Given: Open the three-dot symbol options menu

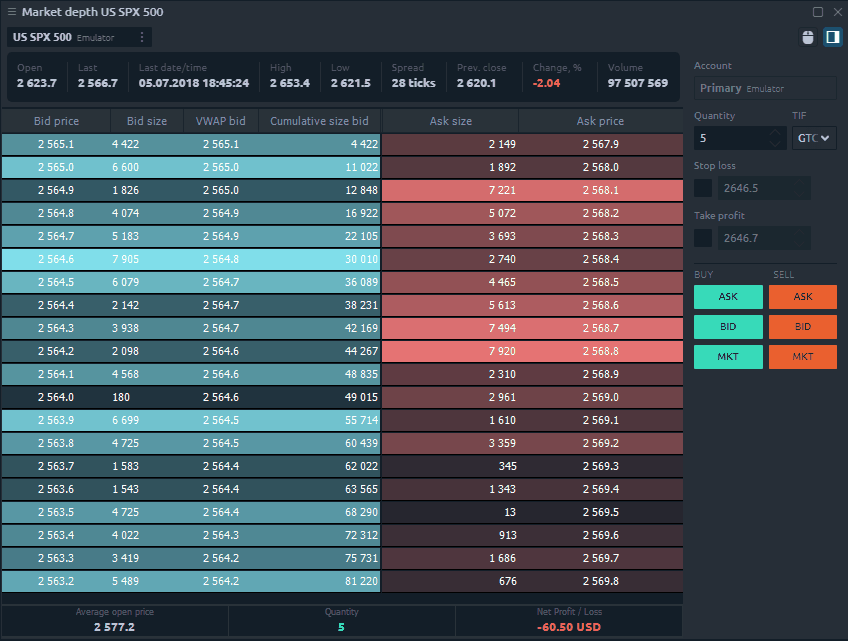Looking at the screenshot, I should coord(142,38).
